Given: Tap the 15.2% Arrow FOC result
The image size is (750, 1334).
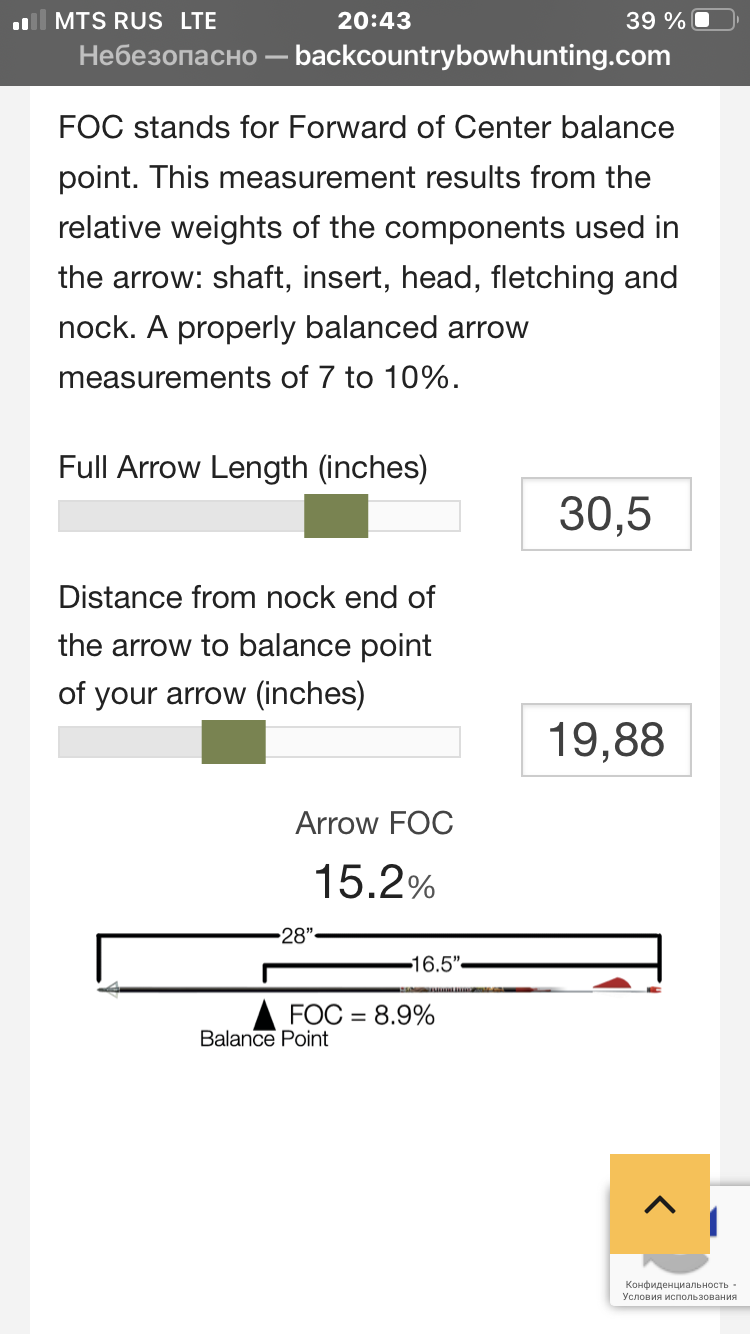Looking at the screenshot, I should tap(375, 883).
